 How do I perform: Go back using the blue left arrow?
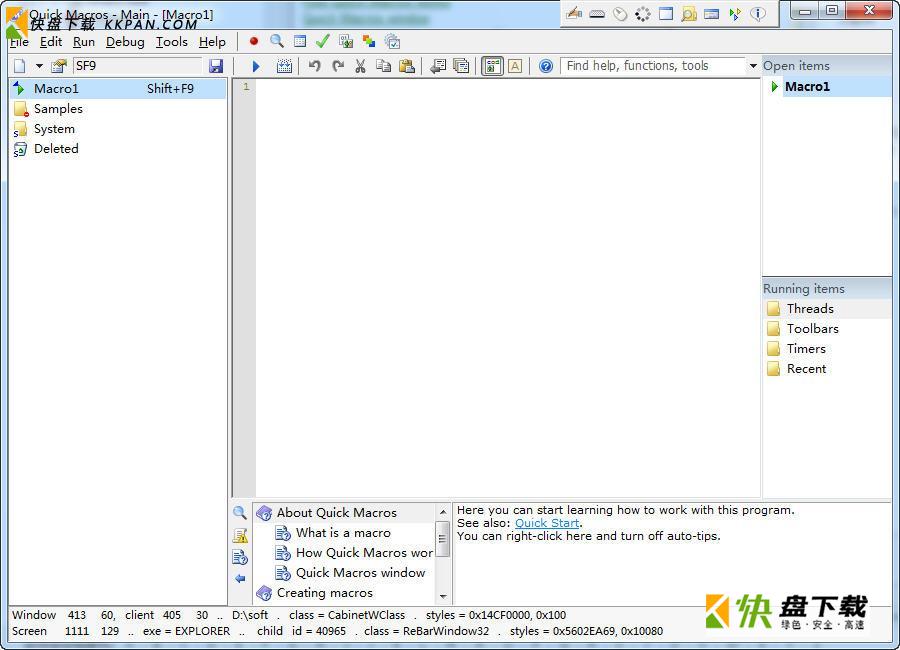240,578
